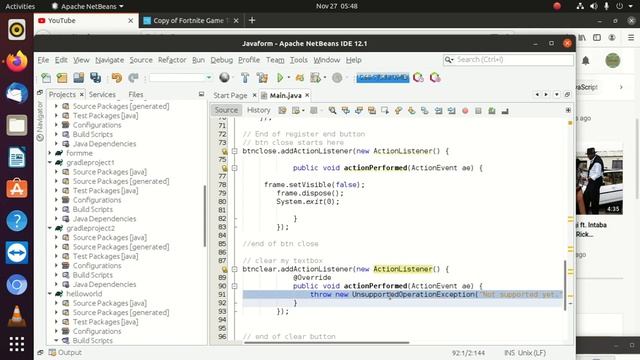Open the Refactor menu

click(x=172, y=60)
